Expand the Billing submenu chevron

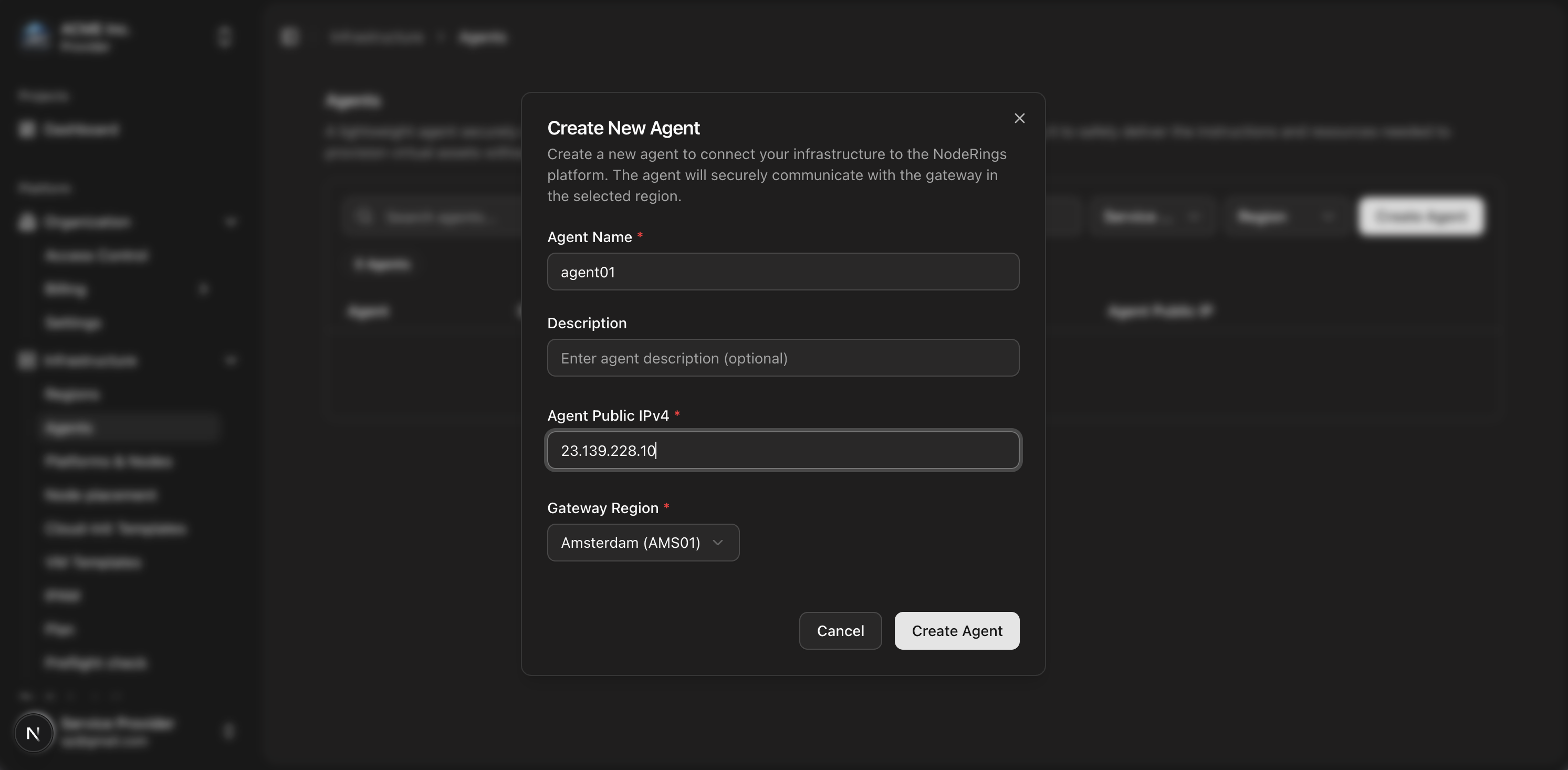tap(204, 288)
